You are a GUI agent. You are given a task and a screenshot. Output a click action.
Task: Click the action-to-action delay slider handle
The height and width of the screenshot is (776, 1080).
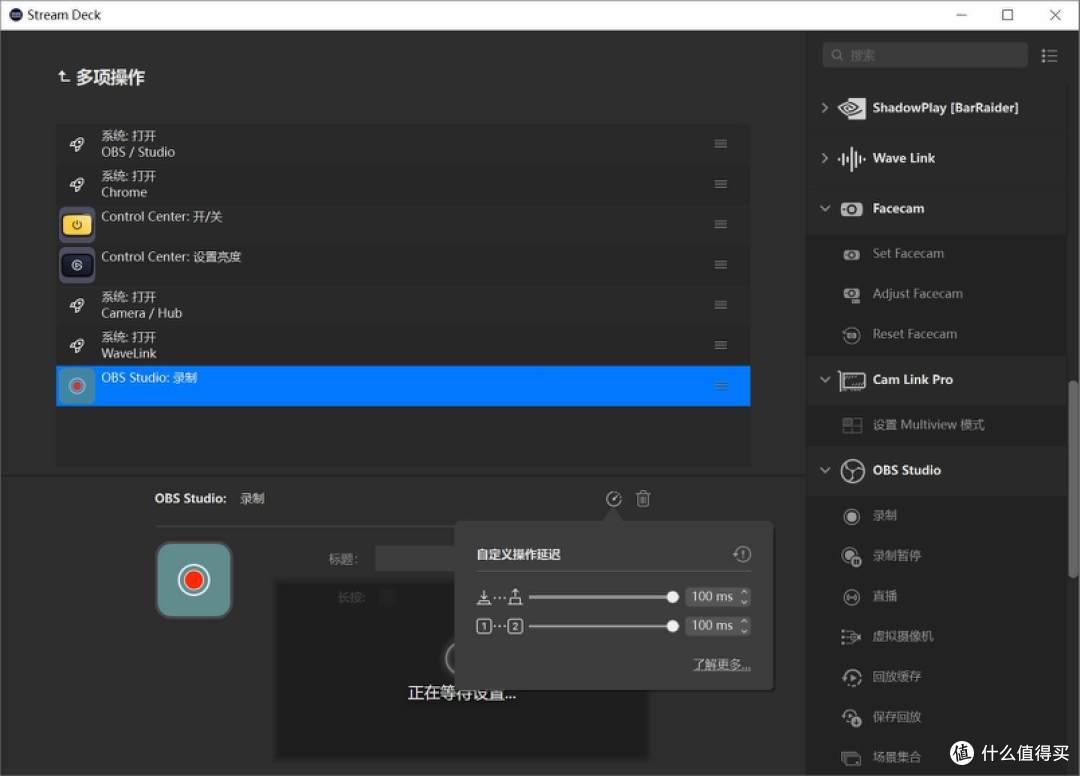click(672, 626)
